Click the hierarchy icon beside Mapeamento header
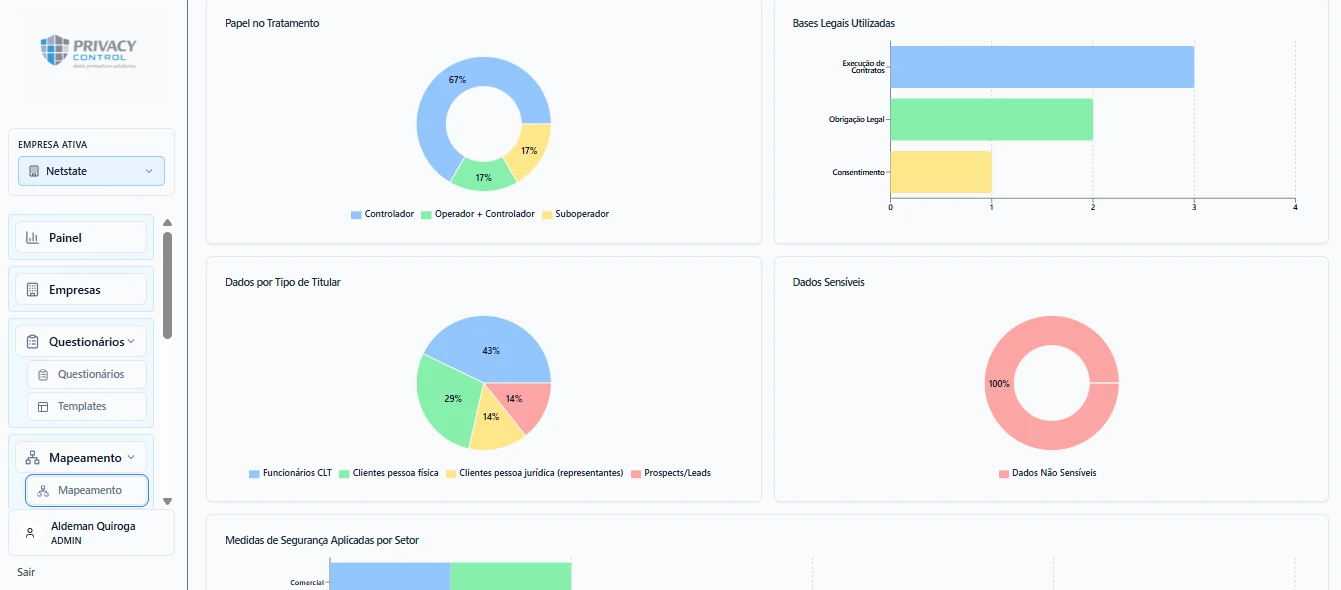This screenshot has width=1341, height=590. click(32, 458)
